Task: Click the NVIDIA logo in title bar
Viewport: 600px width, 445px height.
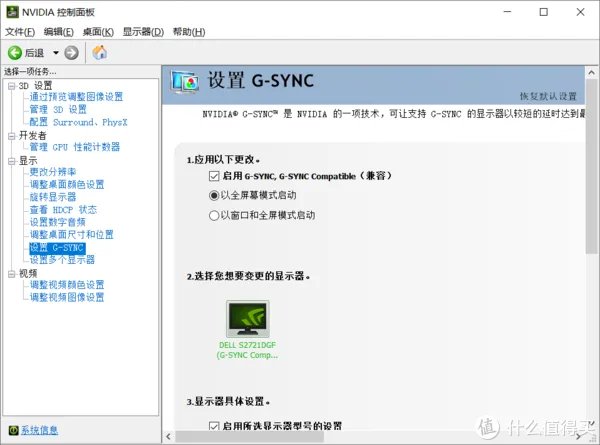Action: coord(12,12)
